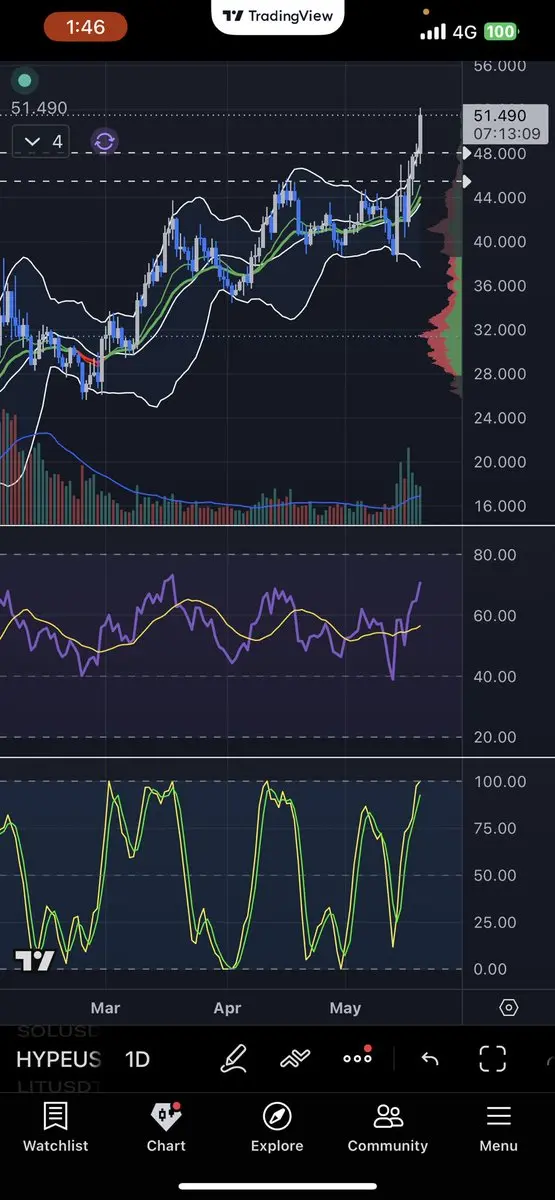Tap the green status dot icon
Screen dimensions: 555x1200
tap(25, 80)
